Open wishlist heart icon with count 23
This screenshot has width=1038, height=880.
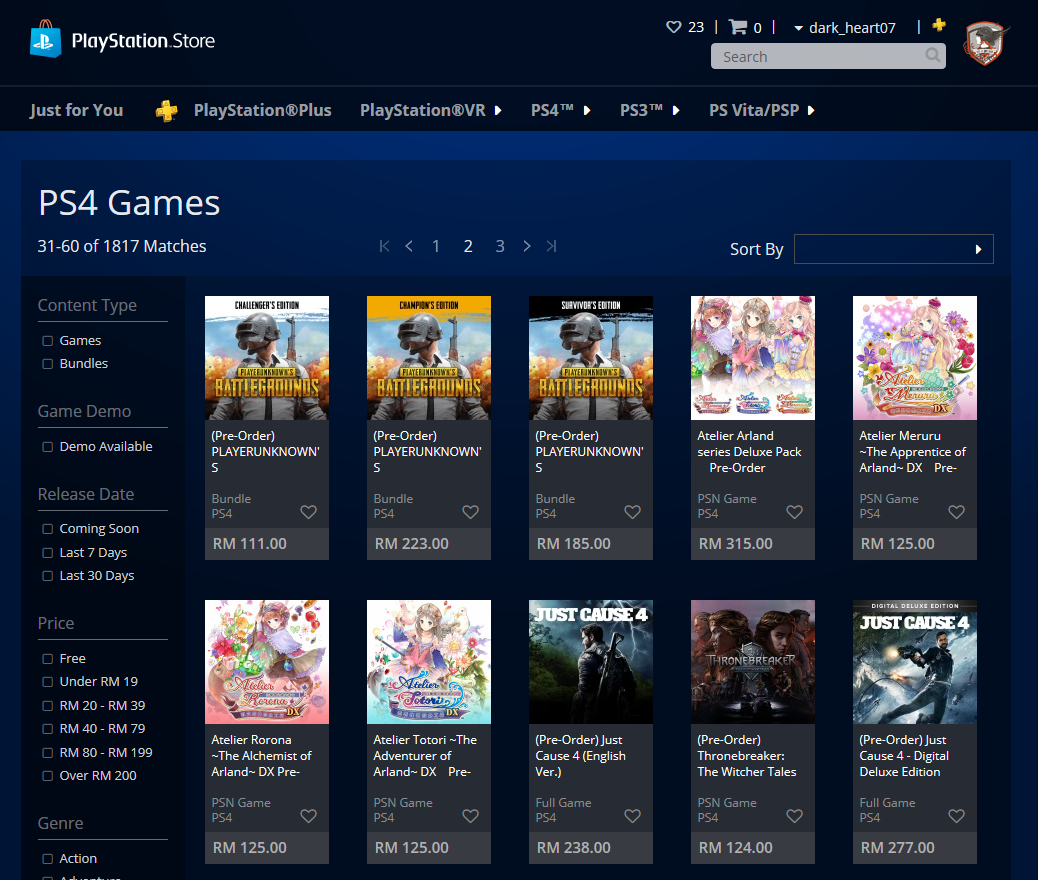tap(673, 27)
